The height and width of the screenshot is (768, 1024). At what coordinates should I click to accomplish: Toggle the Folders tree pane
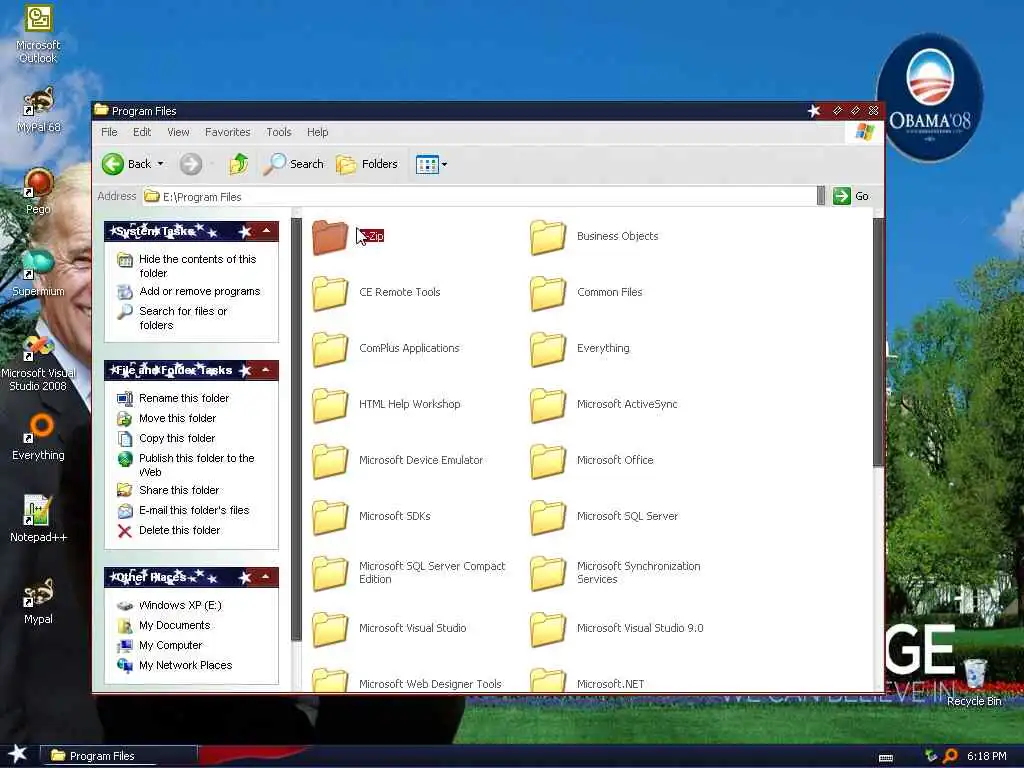click(x=367, y=164)
